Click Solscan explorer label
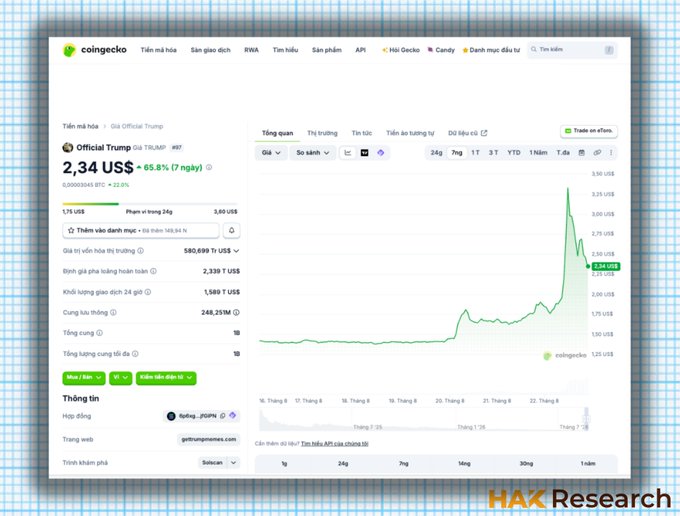 pyautogui.click(x=212, y=463)
